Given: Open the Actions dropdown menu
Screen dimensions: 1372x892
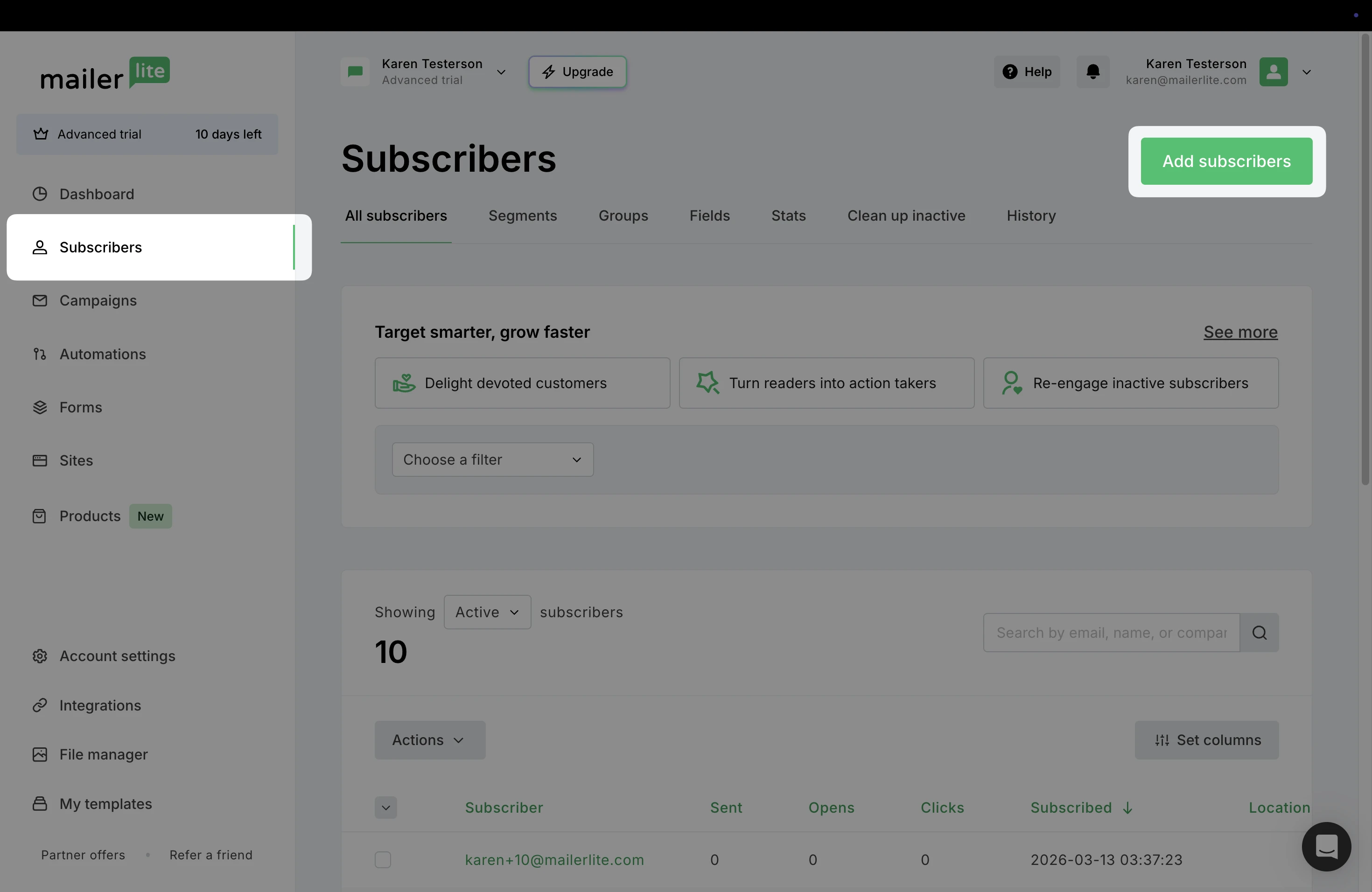Looking at the screenshot, I should [x=429, y=740].
